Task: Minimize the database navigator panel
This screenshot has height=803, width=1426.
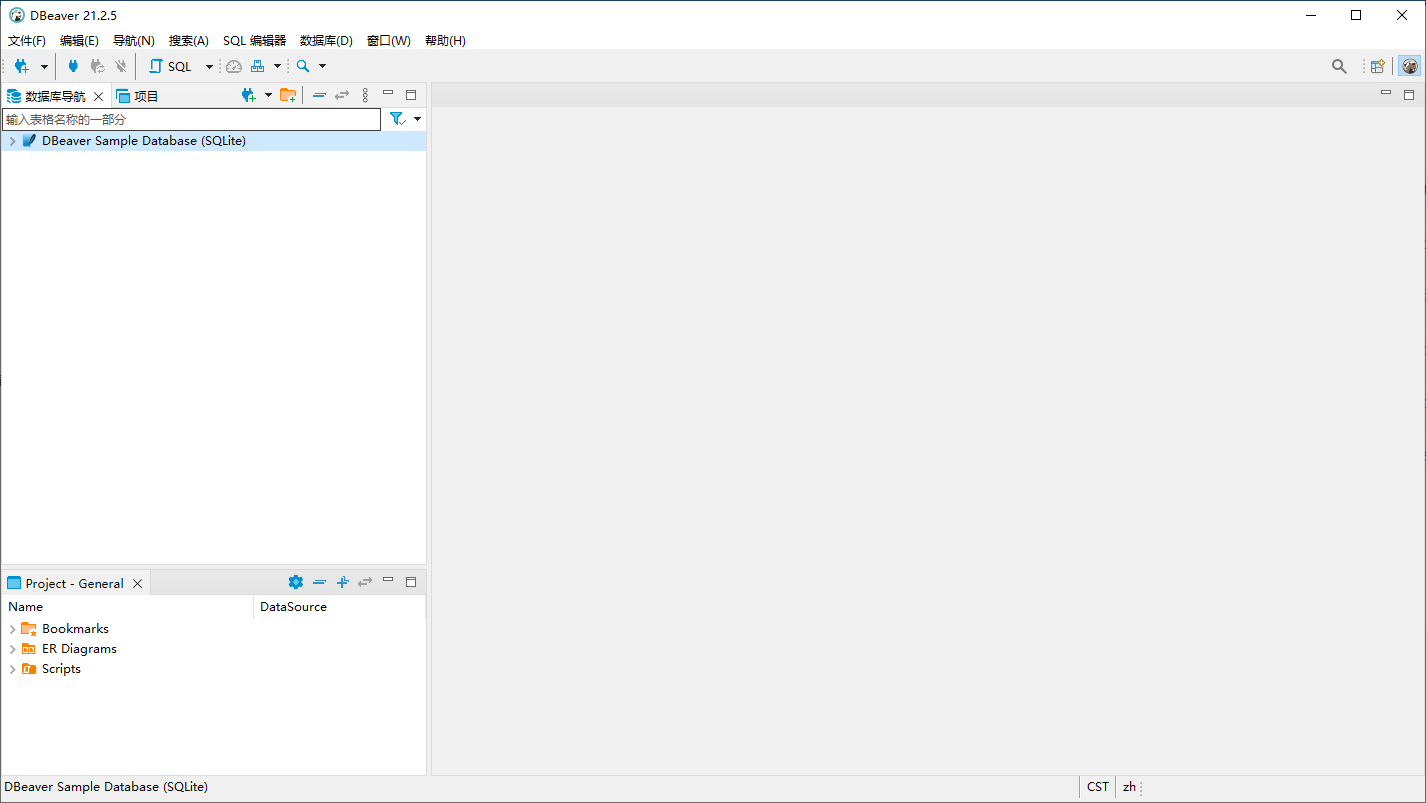Action: tap(388, 94)
